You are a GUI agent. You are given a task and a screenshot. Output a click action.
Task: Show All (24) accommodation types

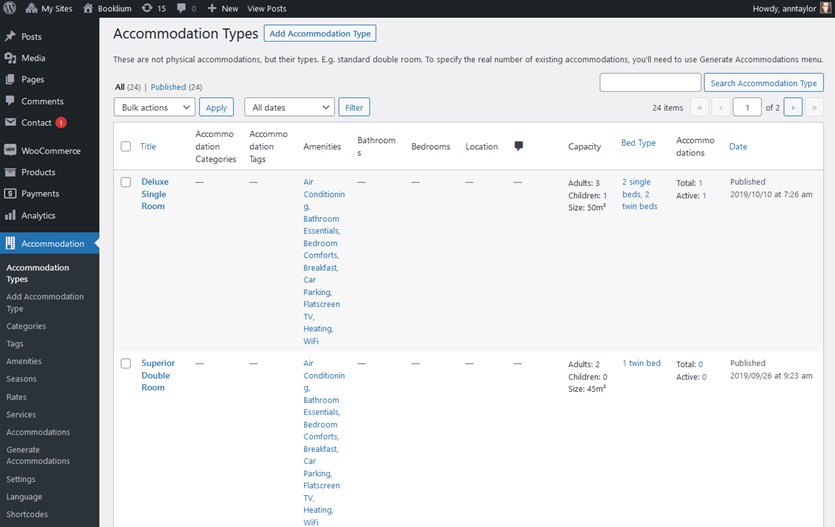pyautogui.click(x=128, y=87)
